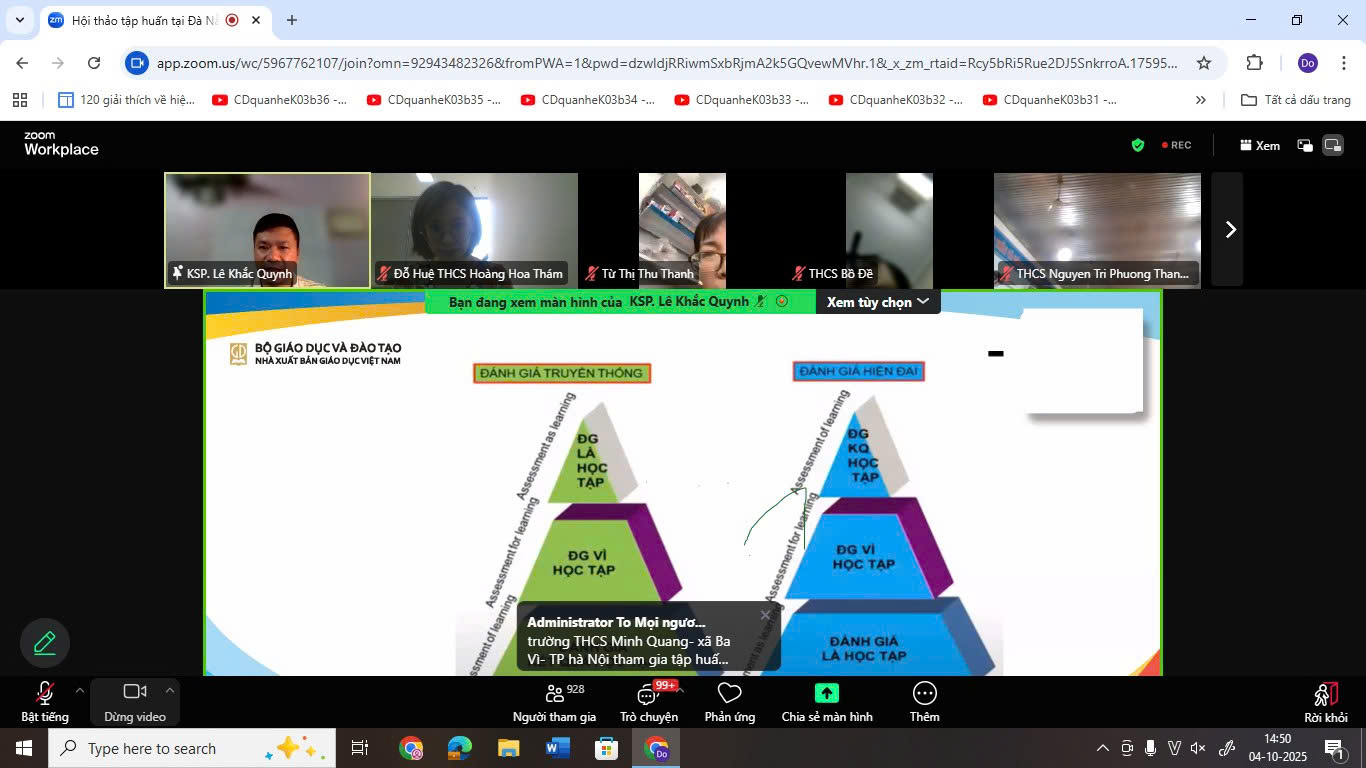
Task: Open Xem tùy chọn dropdown
Action: [877, 302]
